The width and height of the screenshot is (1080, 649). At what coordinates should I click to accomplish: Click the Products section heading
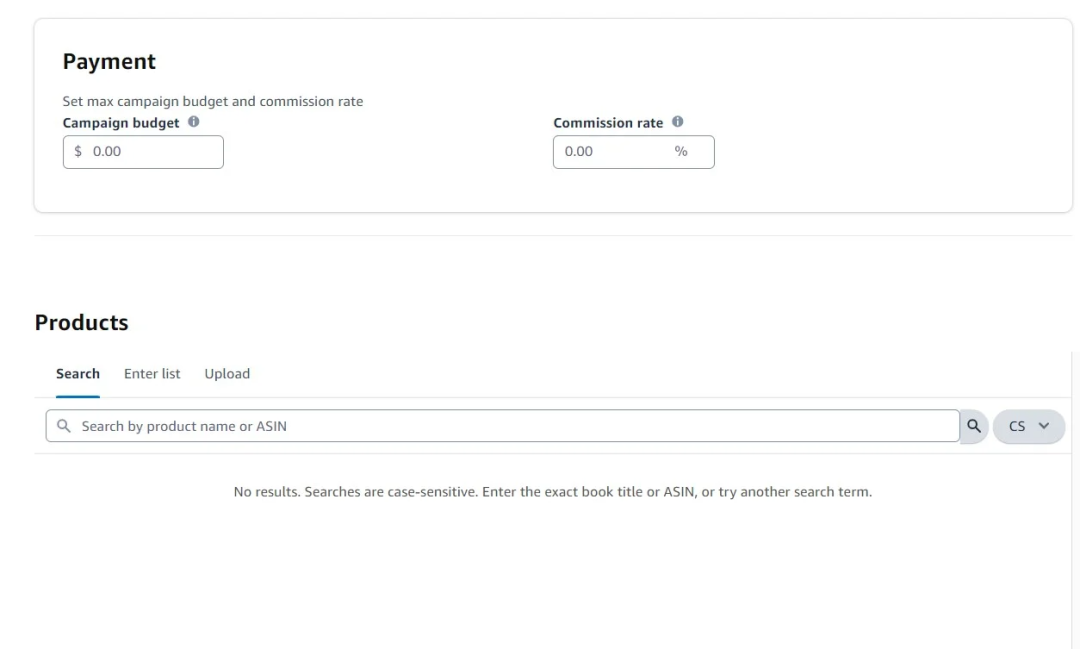[81, 322]
